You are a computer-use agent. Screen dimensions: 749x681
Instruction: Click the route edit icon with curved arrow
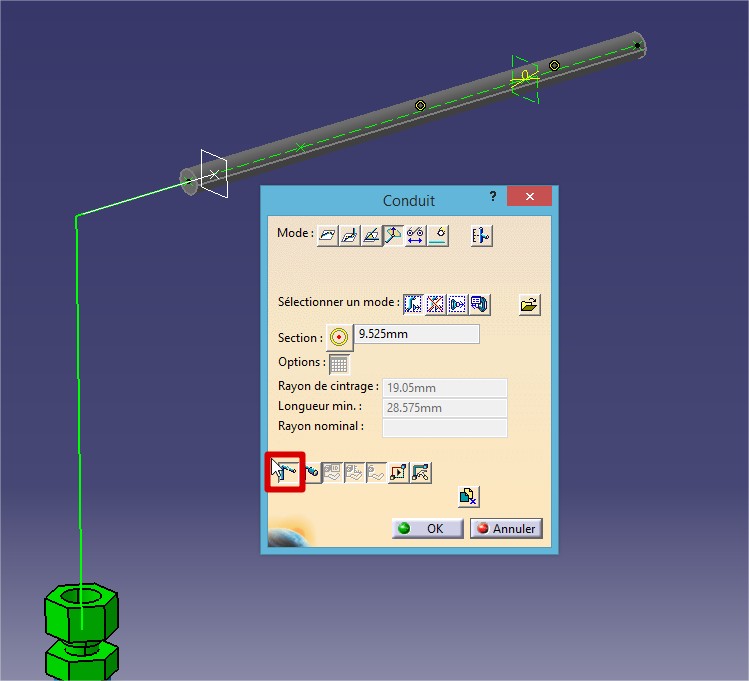421,472
